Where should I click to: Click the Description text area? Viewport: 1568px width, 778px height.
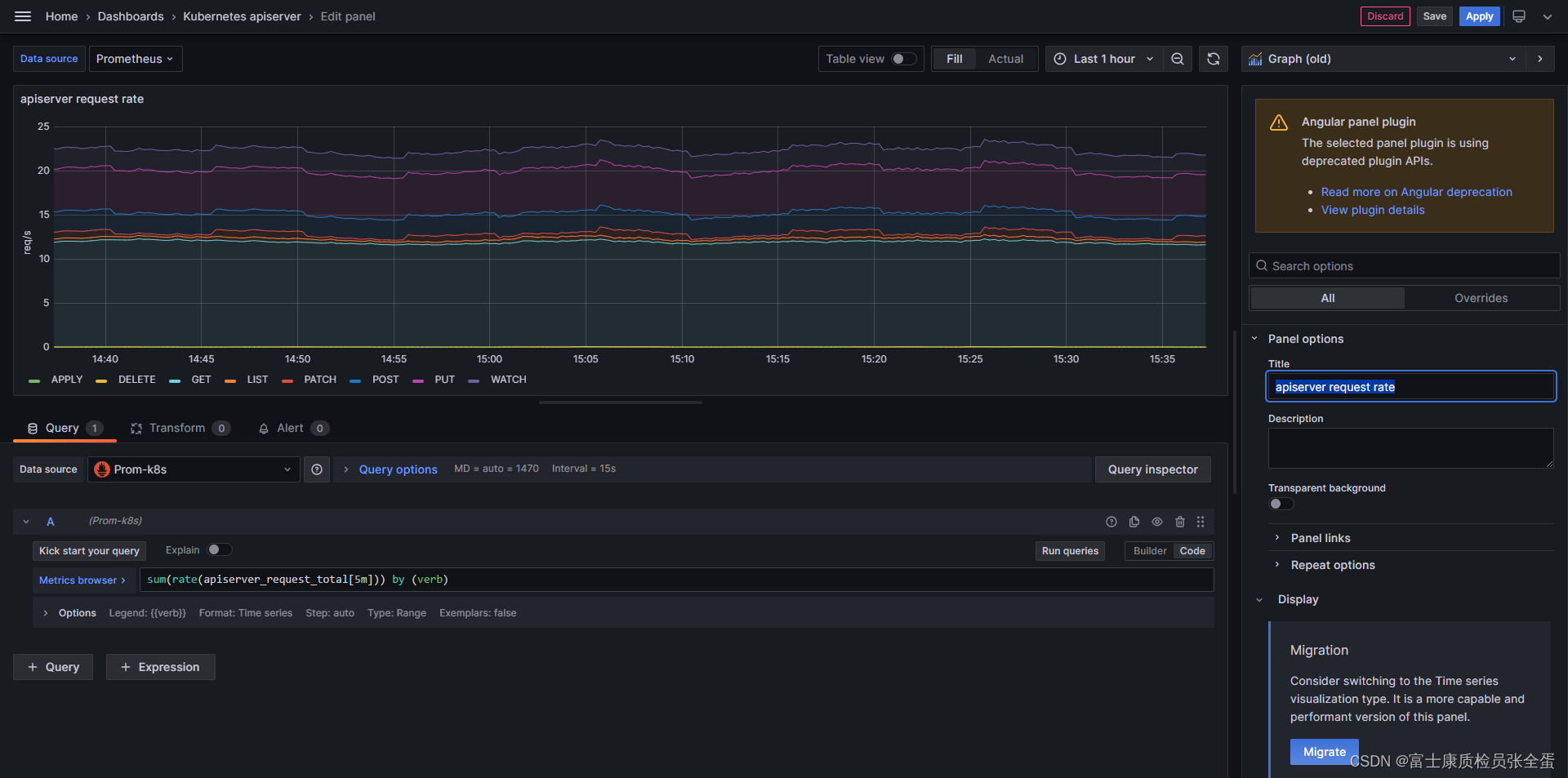pos(1410,448)
